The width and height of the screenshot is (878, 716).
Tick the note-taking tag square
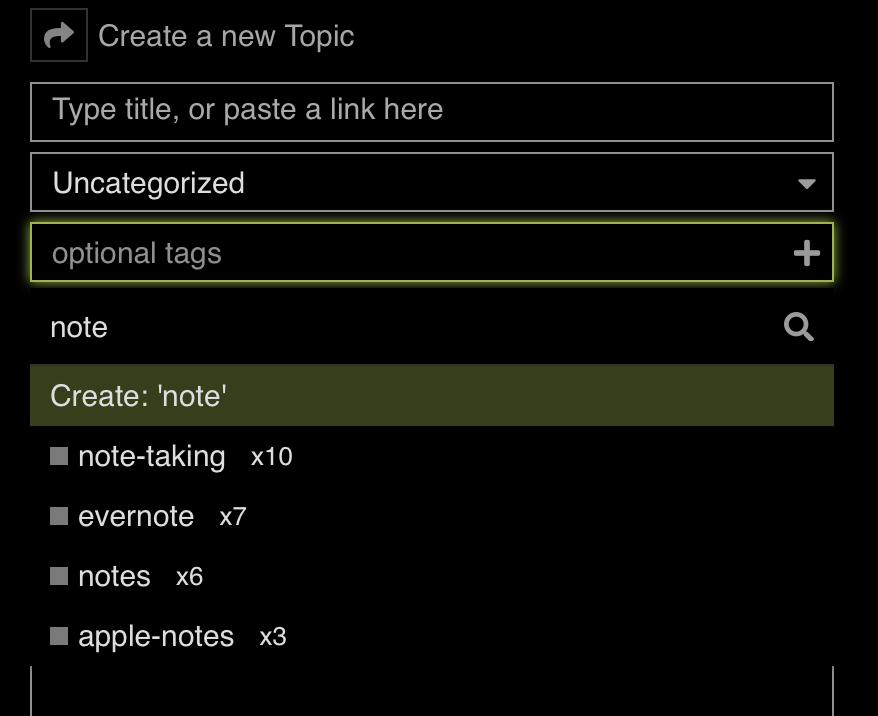[x=59, y=456]
